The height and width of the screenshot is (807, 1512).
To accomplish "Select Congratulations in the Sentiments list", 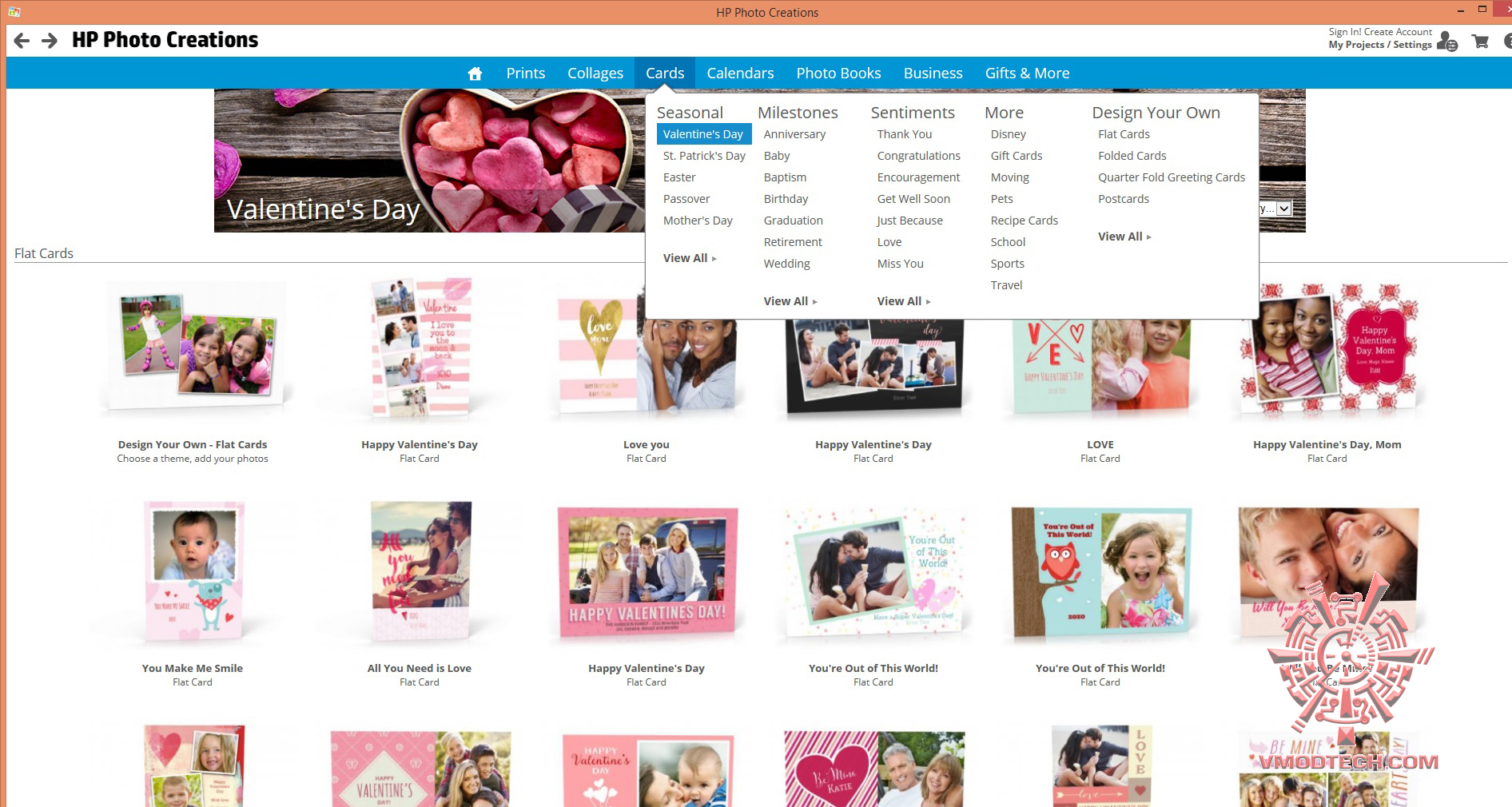I will coord(919,156).
